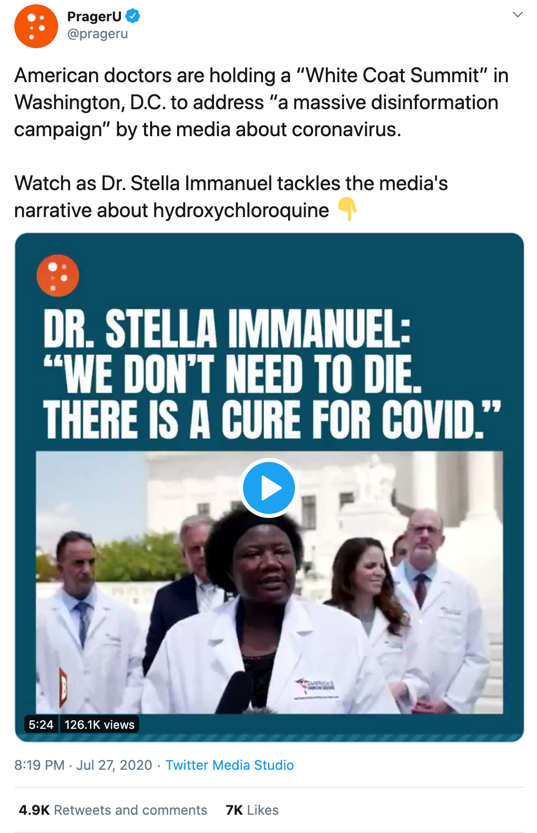The image size is (537, 833).
Task: Expand the tweet options chevron
Action: [517, 15]
